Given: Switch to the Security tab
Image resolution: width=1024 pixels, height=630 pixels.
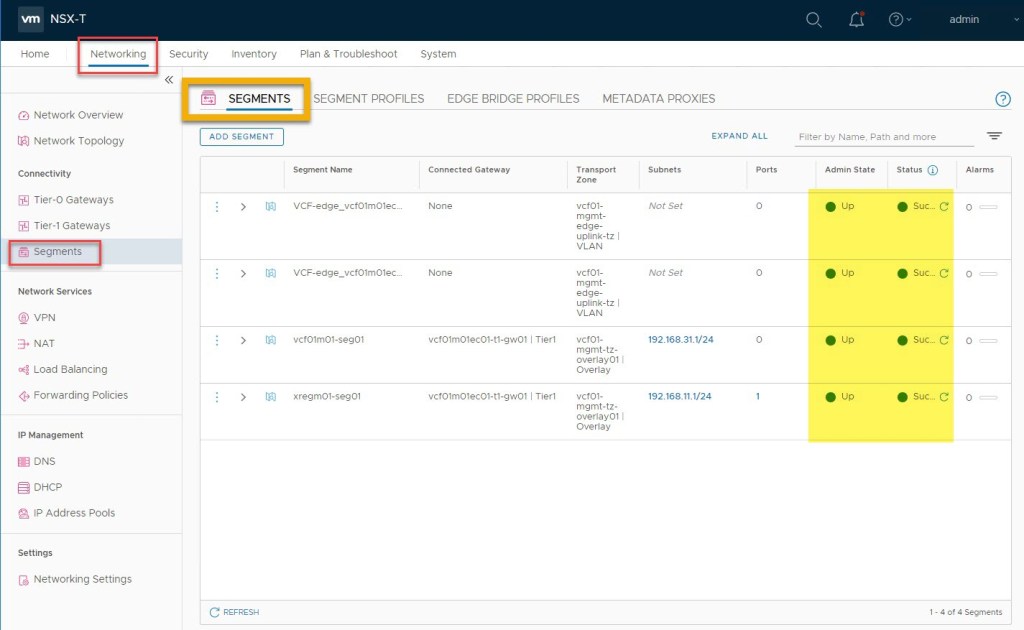Looking at the screenshot, I should [188, 54].
